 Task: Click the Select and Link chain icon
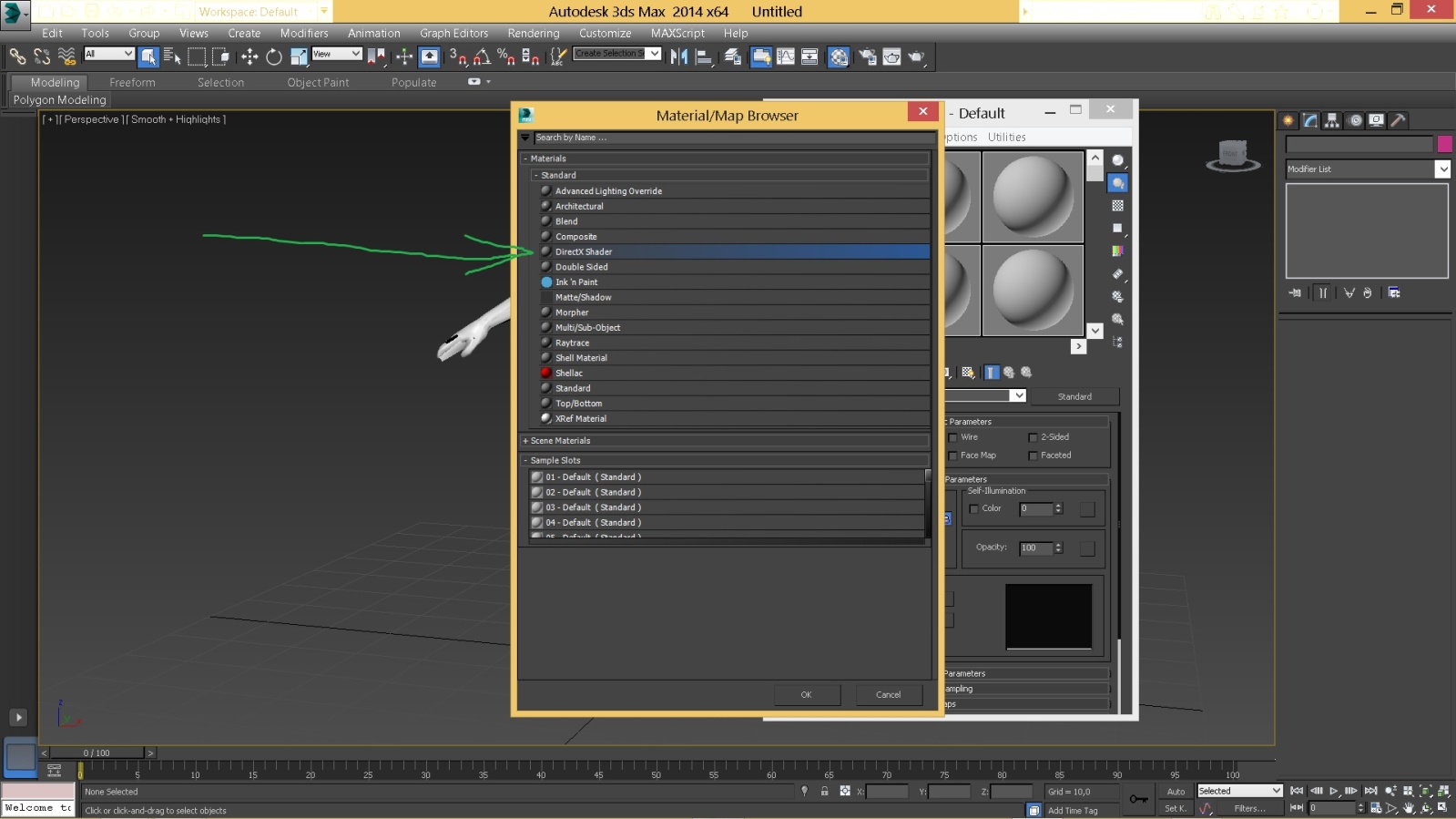click(x=17, y=56)
